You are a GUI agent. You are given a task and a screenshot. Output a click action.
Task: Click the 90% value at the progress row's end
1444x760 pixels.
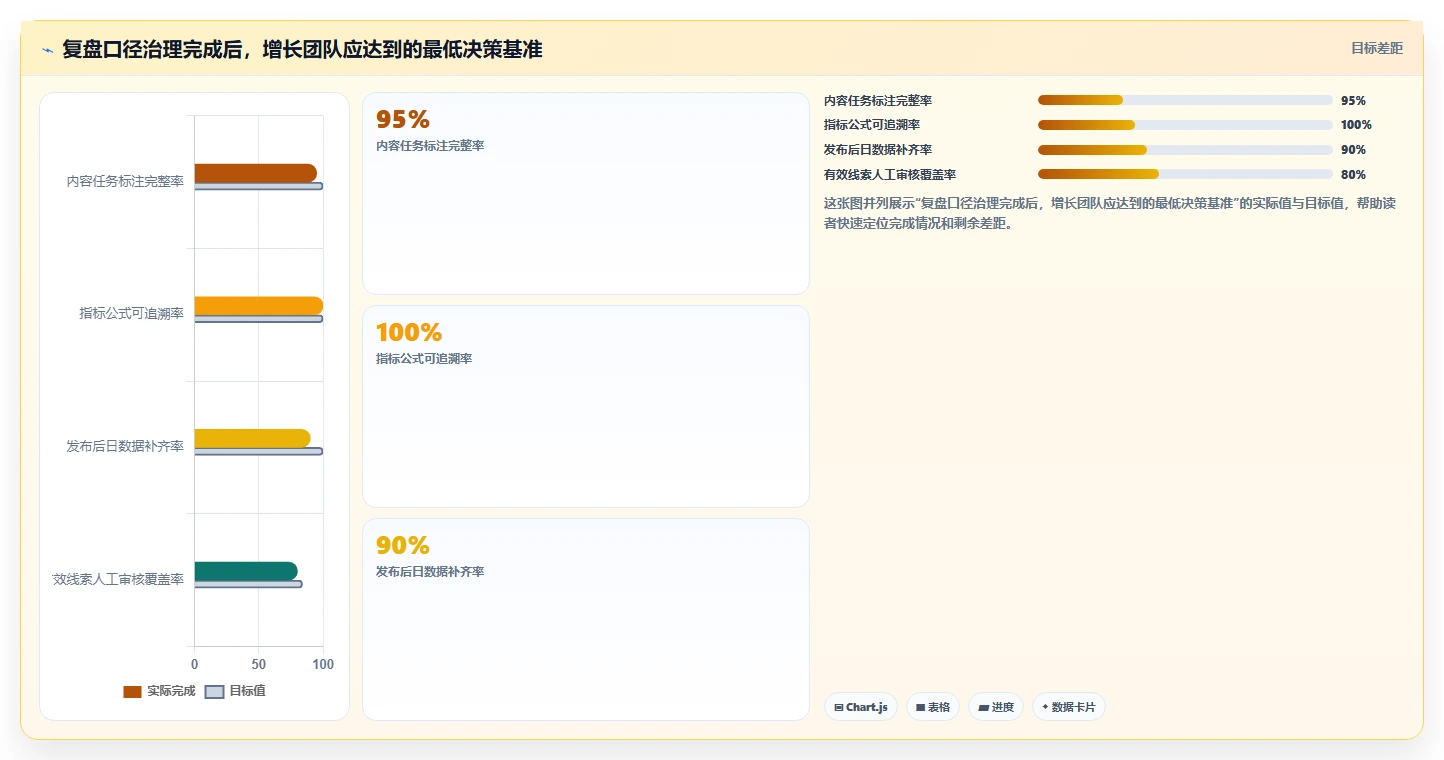click(1353, 150)
